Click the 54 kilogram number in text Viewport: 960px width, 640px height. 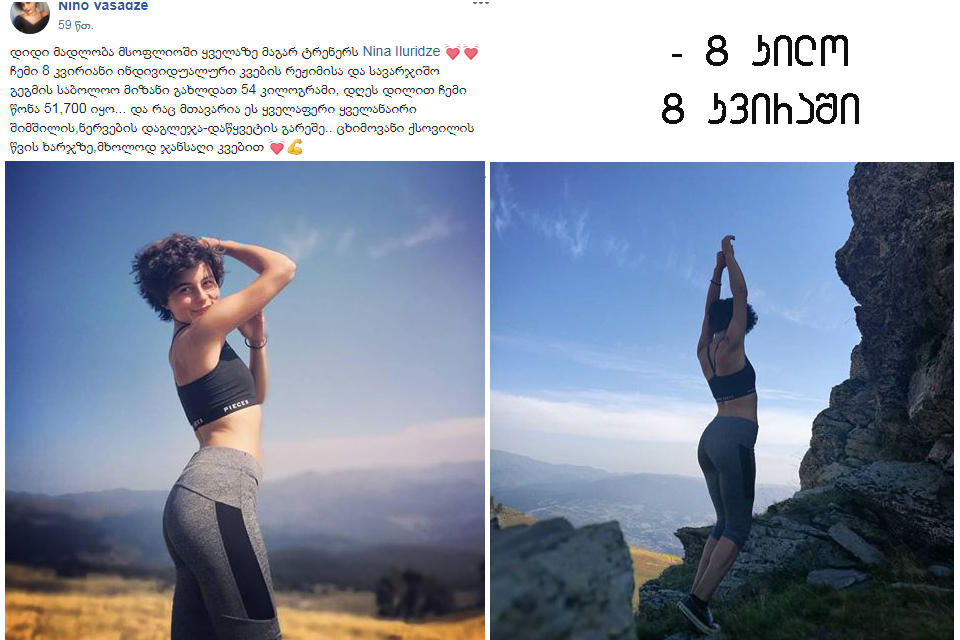tap(248, 90)
